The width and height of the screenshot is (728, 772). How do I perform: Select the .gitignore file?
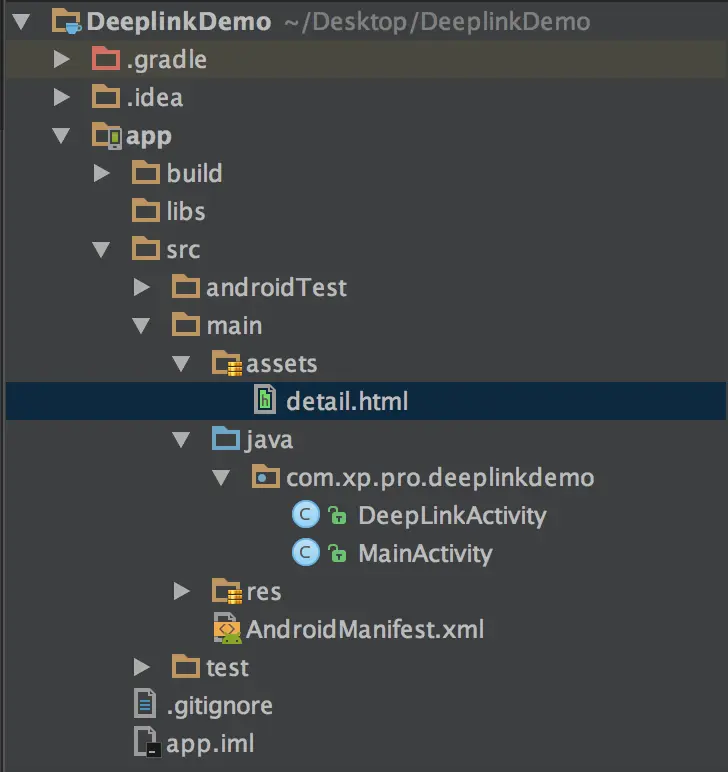203,706
